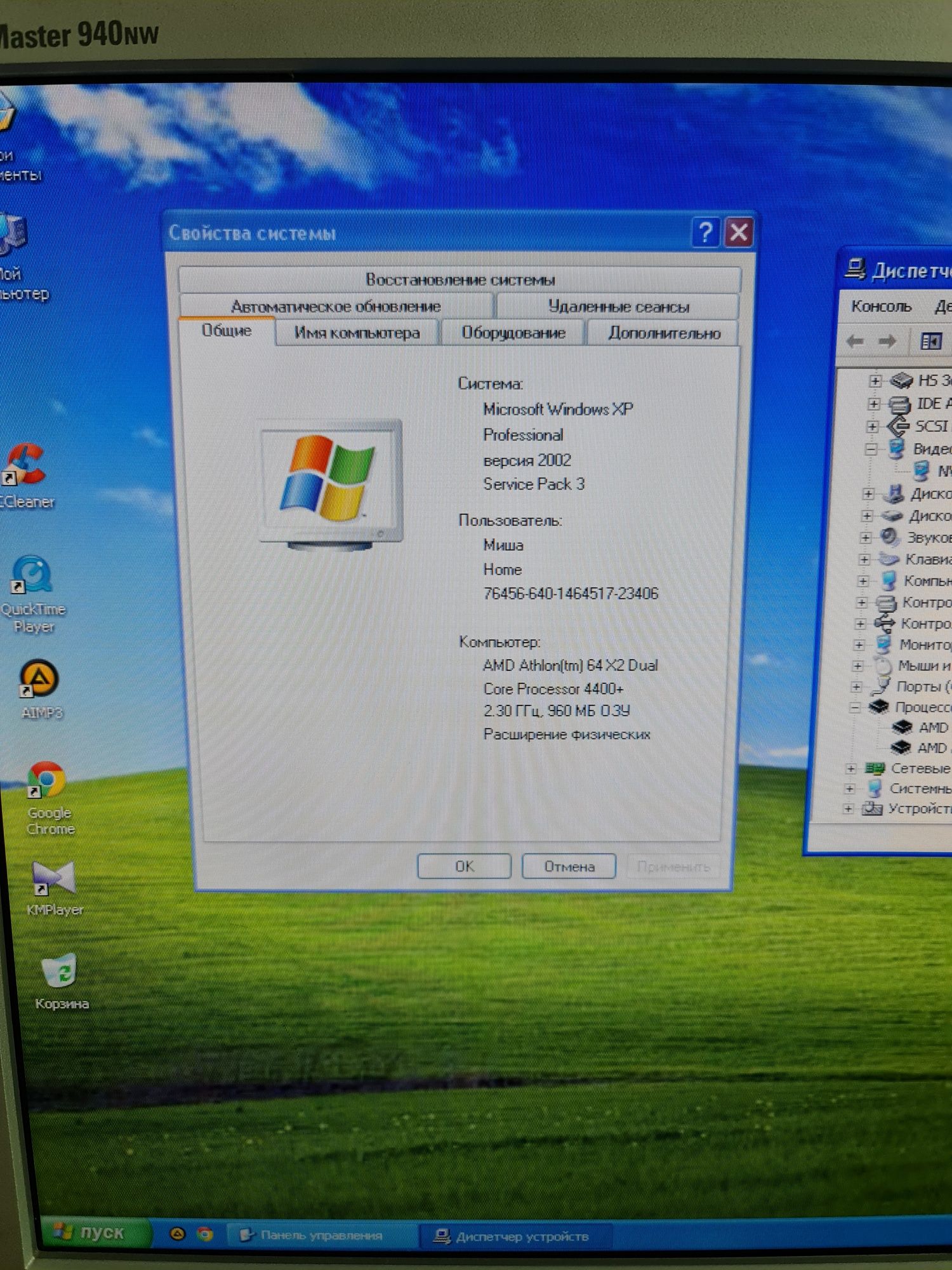Expand the Сетевые adapters node
The width and height of the screenshot is (952, 1270).
point(852,768)
